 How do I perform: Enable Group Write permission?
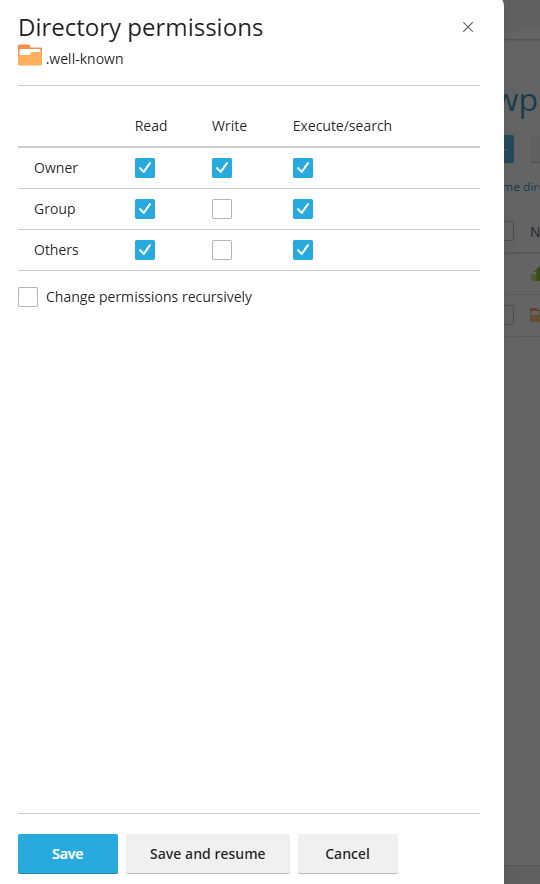click(222, 209)
